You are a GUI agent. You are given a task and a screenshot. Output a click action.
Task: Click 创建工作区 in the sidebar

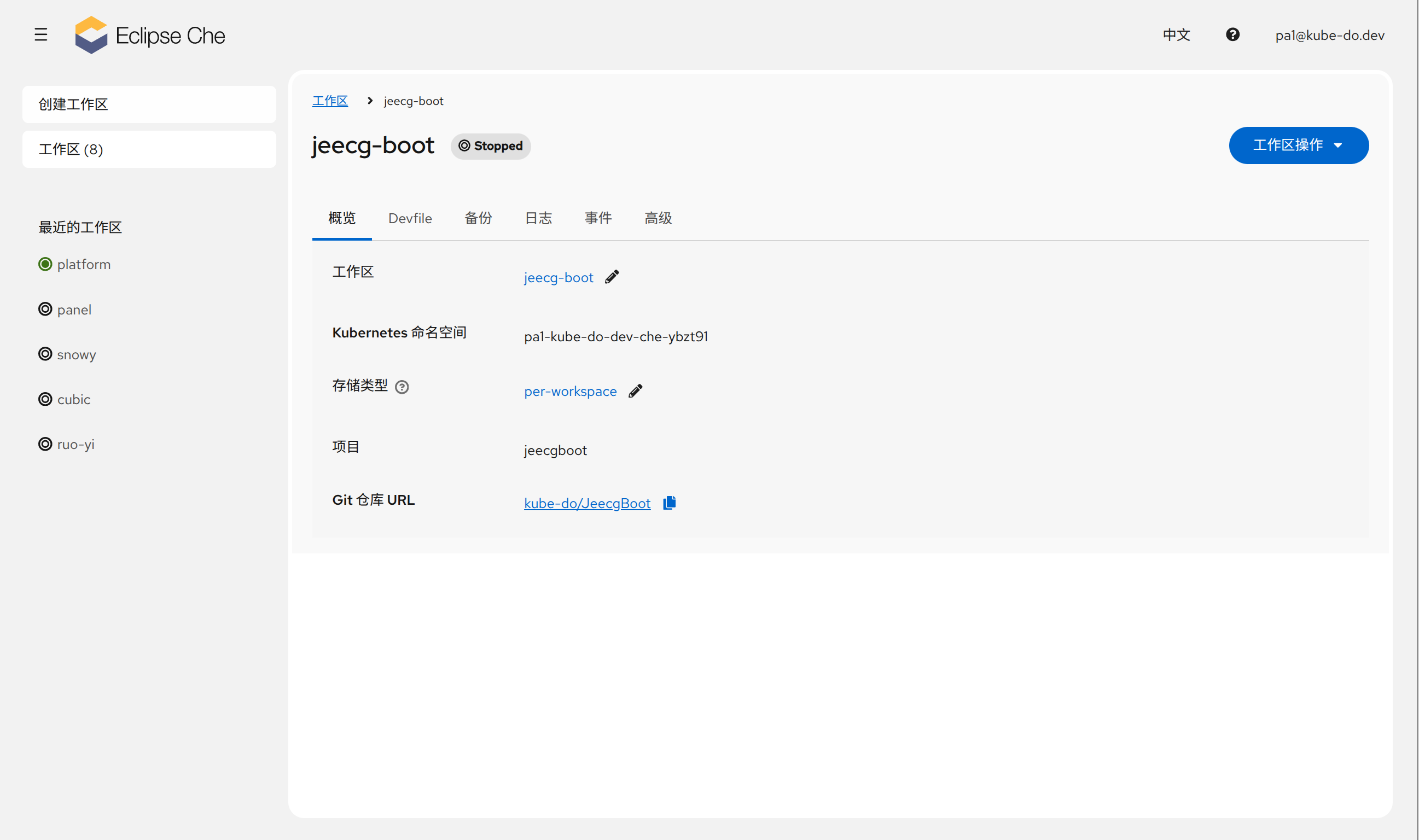point(149,104)
